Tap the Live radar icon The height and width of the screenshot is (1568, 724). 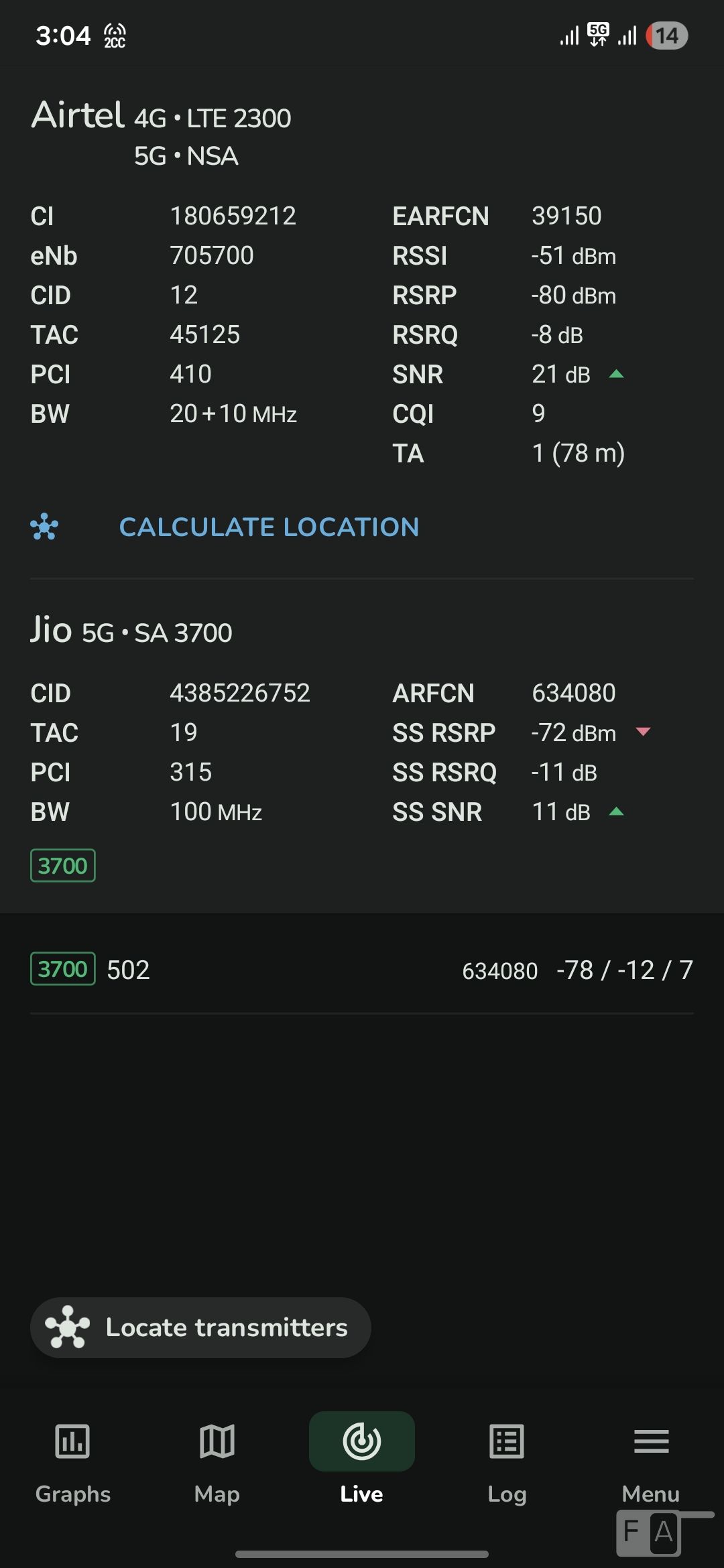pos(362,1441)
